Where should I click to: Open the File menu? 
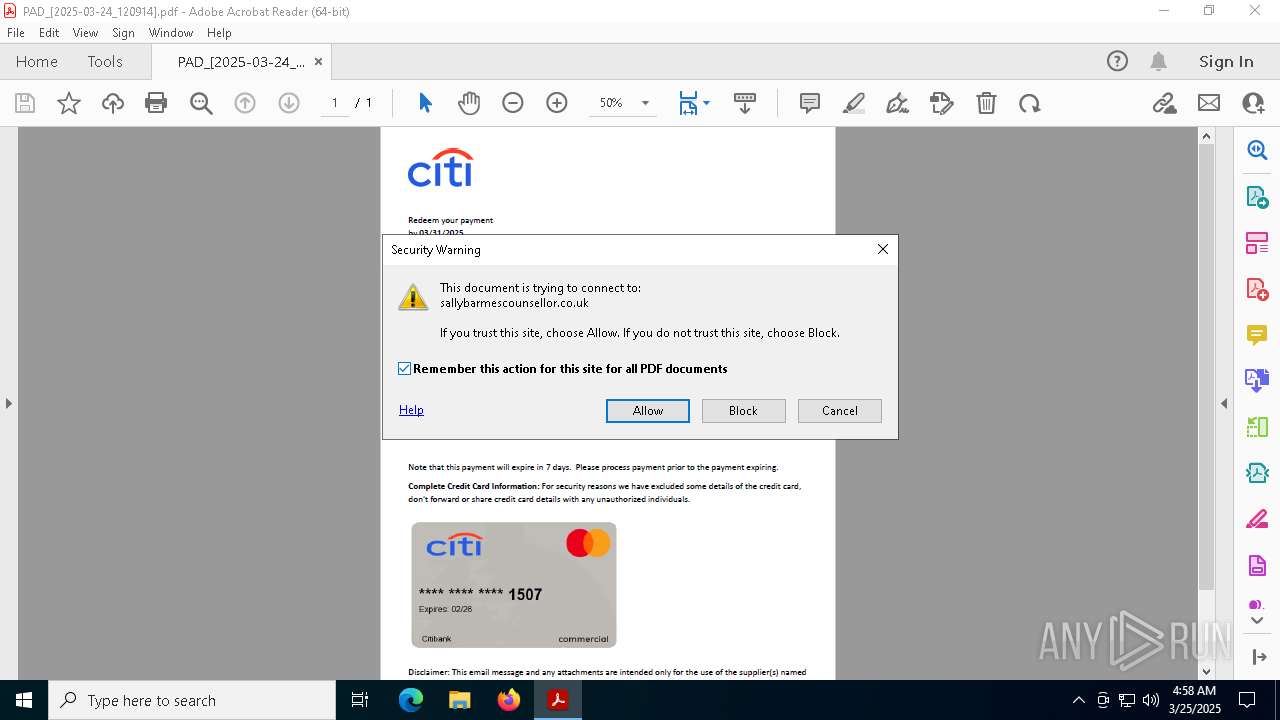coord(16,33)
